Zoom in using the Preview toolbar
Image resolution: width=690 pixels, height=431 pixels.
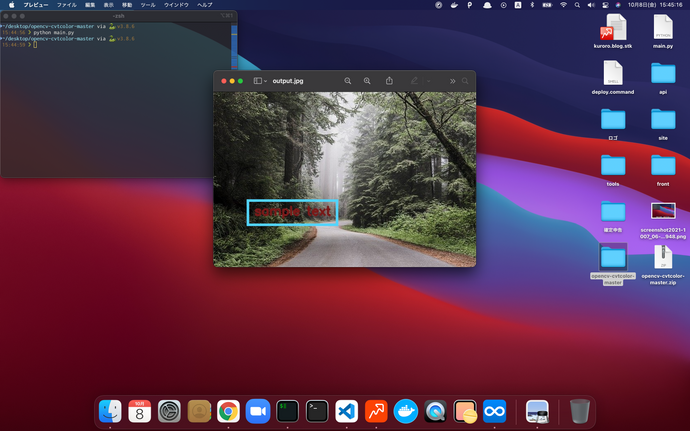(367, 81)
